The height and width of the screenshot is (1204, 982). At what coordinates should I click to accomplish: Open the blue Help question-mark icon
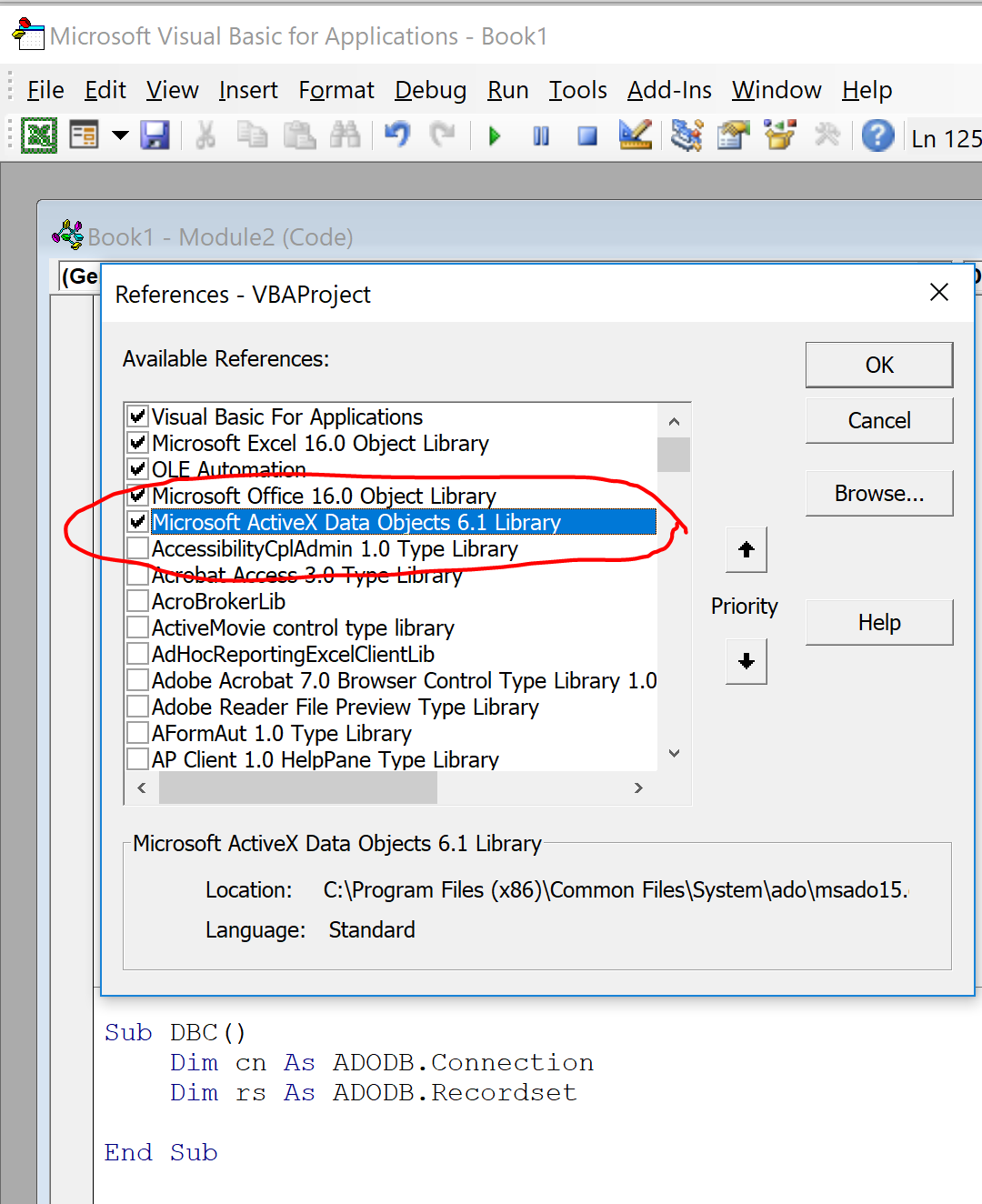tap(877, 136)
